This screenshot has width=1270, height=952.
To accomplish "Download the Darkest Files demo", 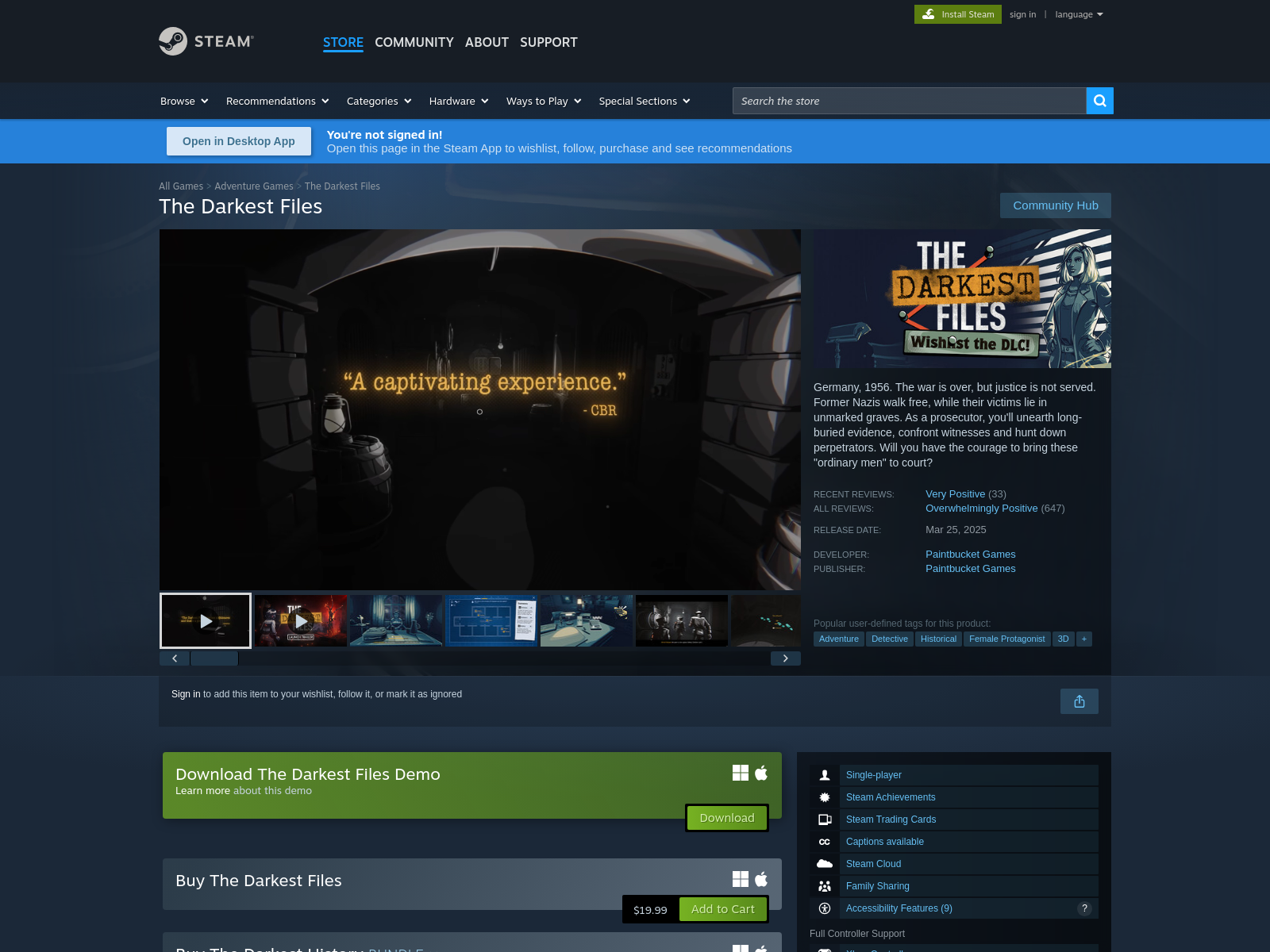I will pos(727,818).
